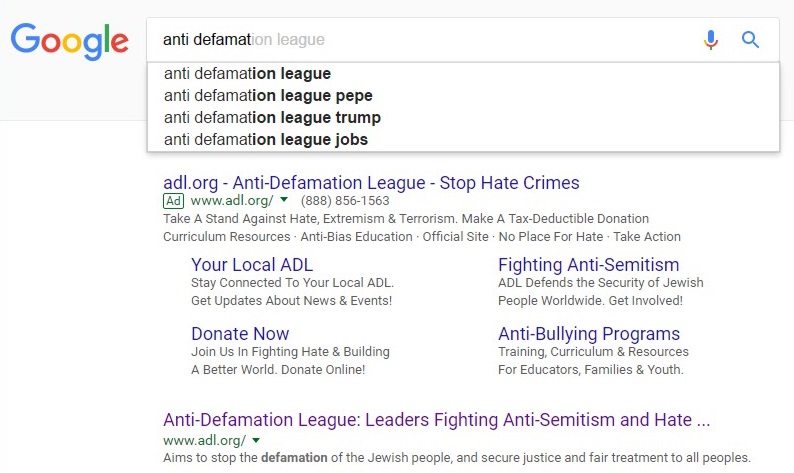Visit the 'Fighting Anti-Semitism' sitelink
Screen dimensions: 794x473
(588, 265)
